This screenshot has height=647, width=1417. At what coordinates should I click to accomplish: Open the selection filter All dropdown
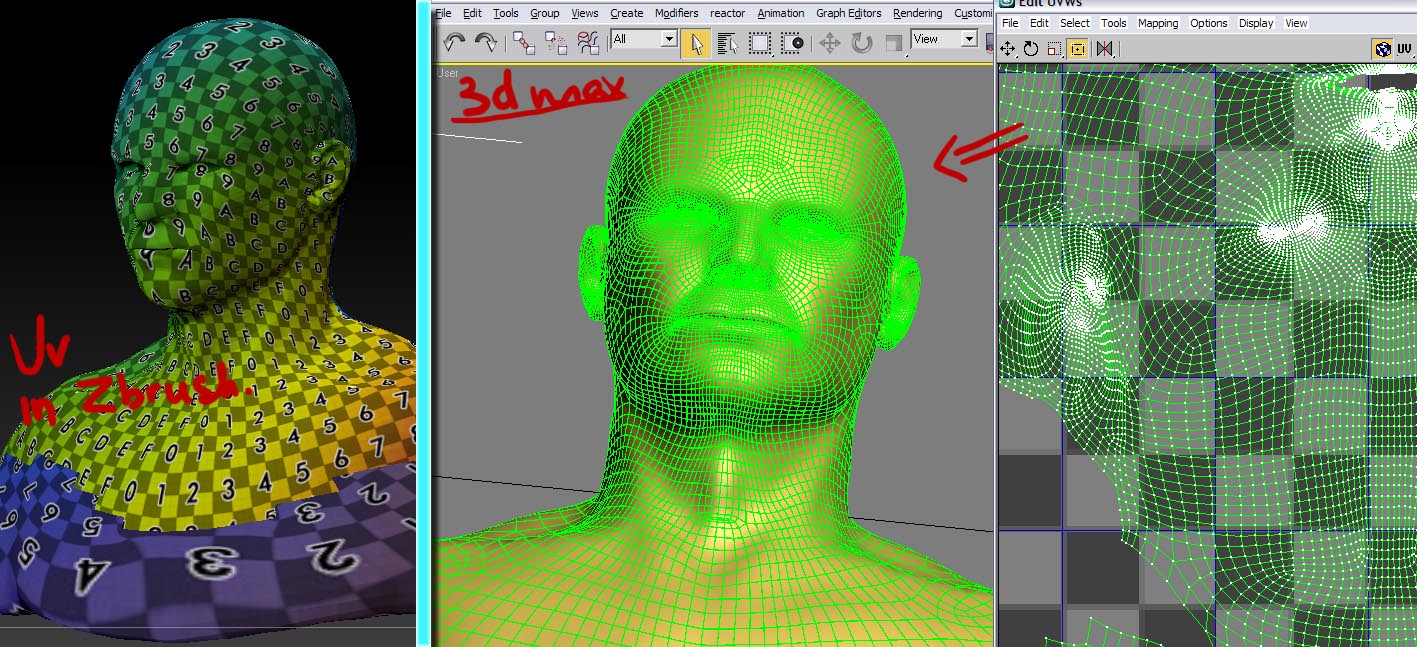click(x=644, y=39)
